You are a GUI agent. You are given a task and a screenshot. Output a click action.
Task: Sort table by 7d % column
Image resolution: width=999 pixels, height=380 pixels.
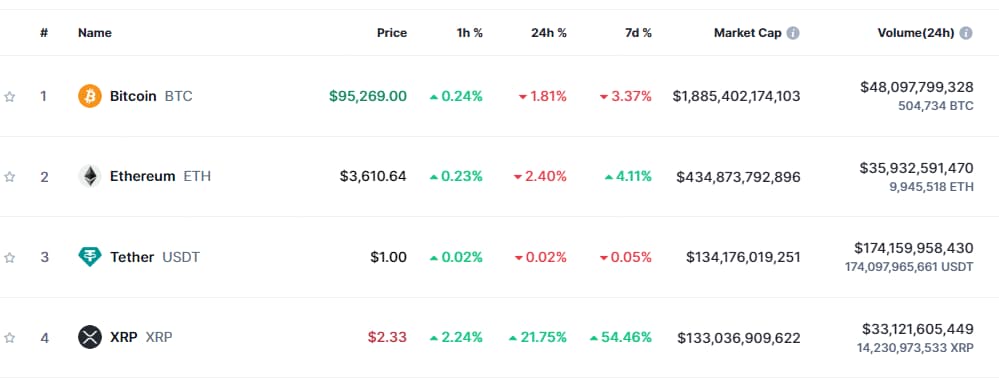tap(638, 33)
